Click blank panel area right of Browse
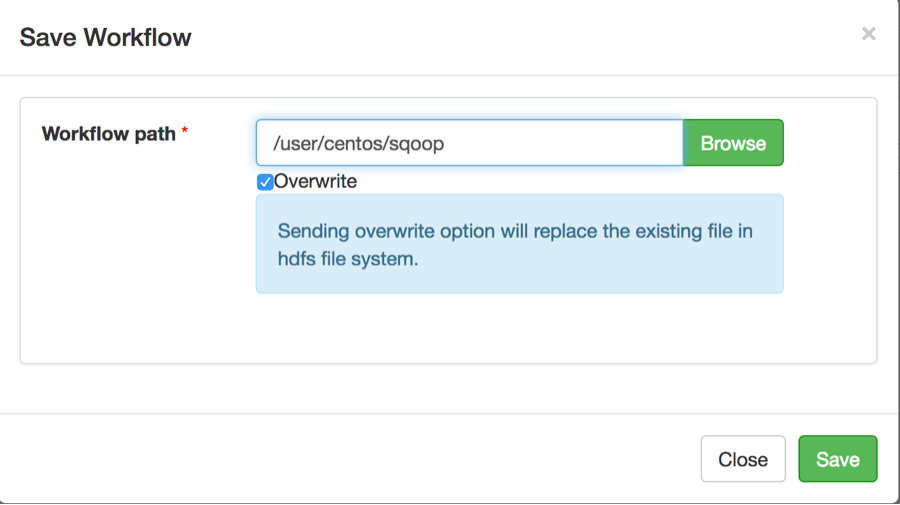The height and width of the screenshot is (505, 900). click(828, 143)
